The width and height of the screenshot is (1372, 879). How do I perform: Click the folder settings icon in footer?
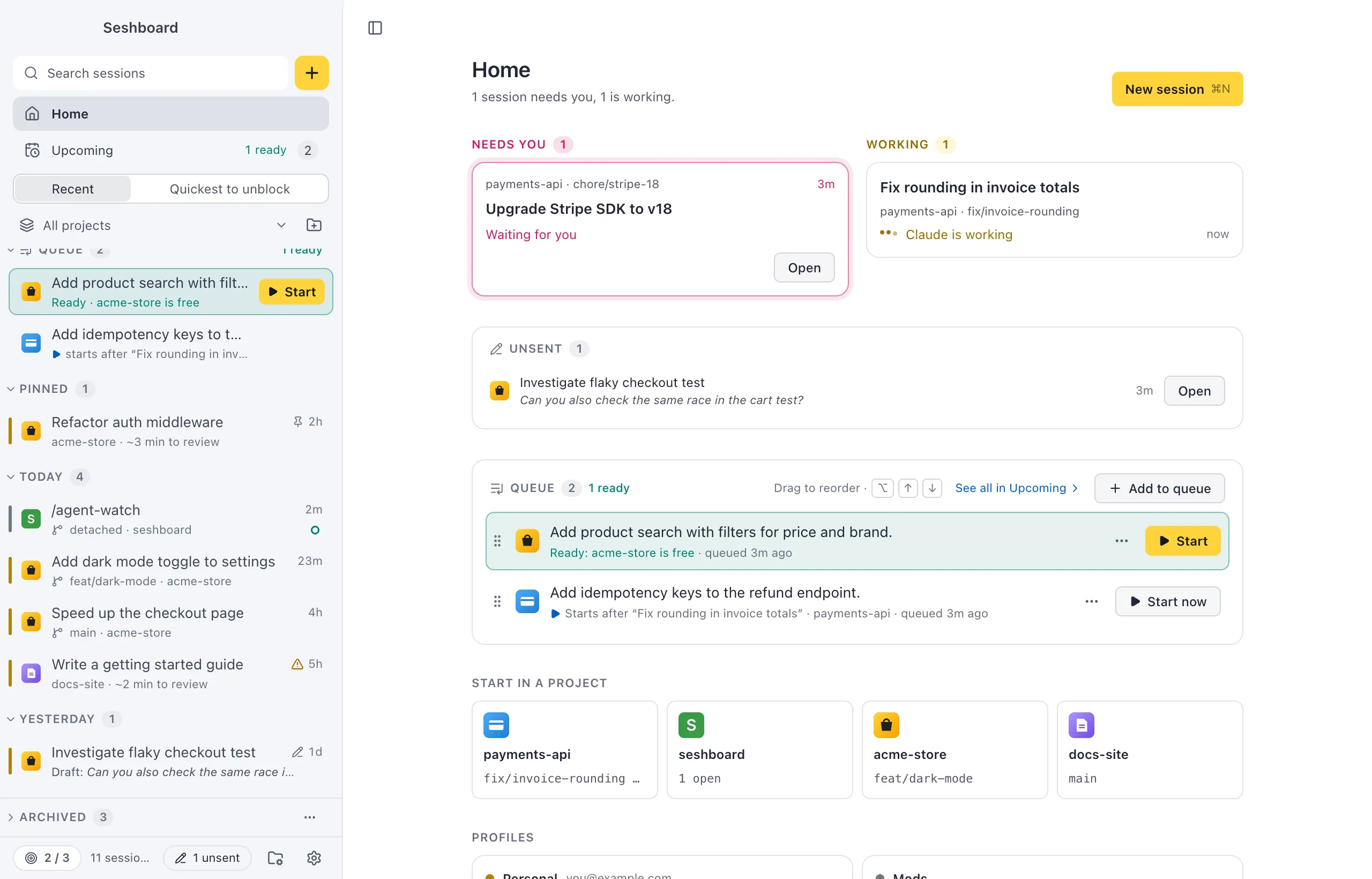click(x=275, y=858)
